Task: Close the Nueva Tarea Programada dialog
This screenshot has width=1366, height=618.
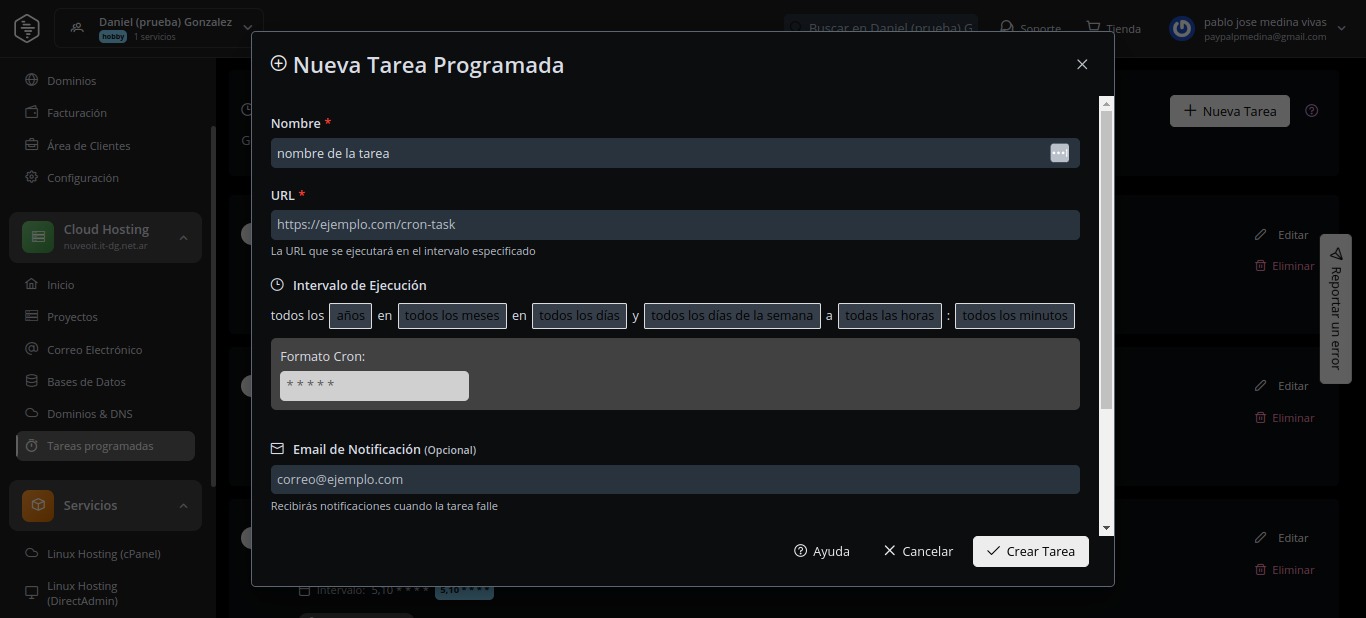Action: click(1081, 65)
